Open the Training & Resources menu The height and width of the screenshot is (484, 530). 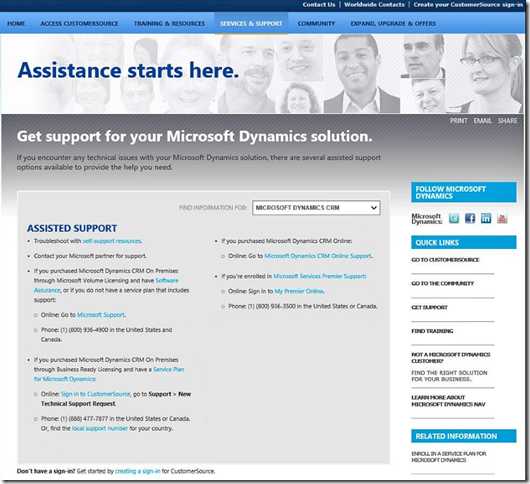pos(169,23)
